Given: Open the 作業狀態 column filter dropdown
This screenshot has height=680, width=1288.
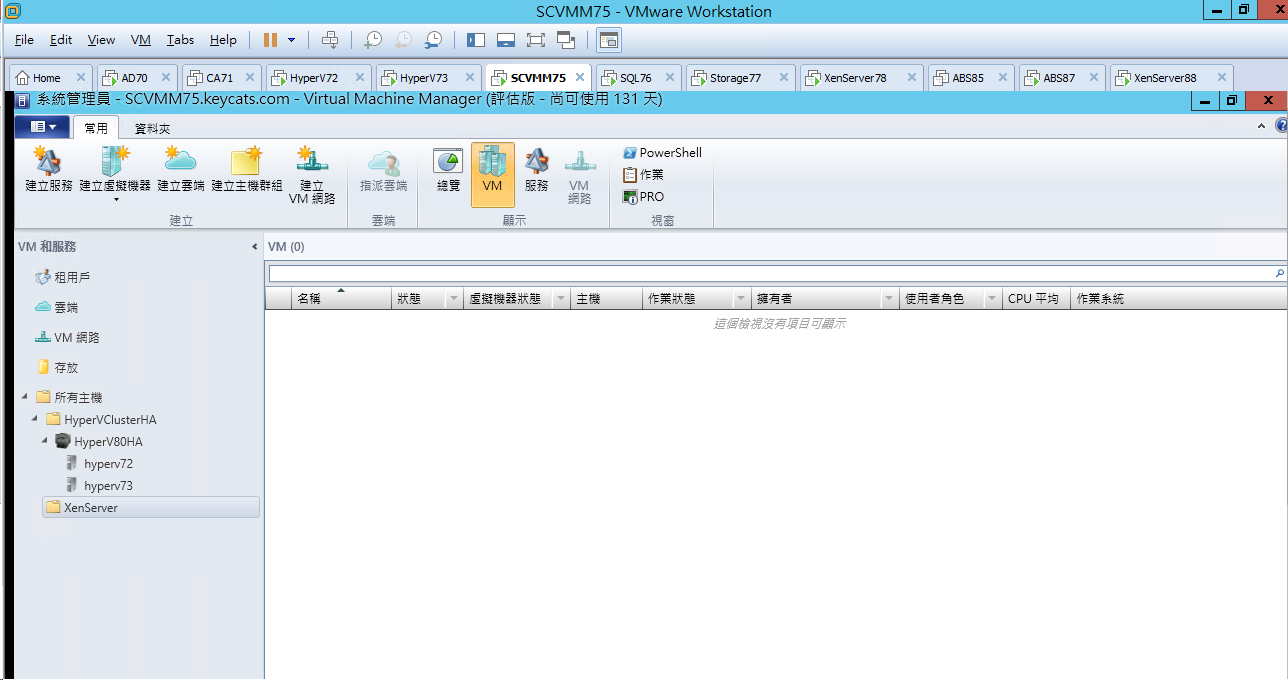Looking at the screenshot, I should click(x=741, y=299).
